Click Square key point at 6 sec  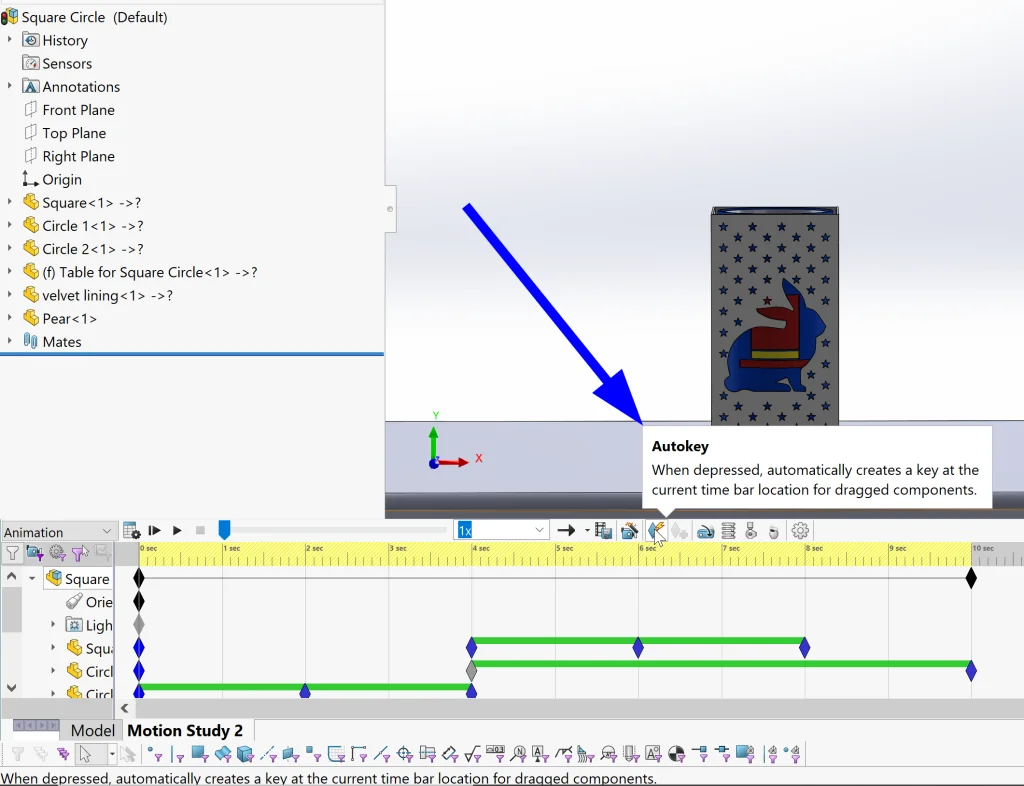pos(638,648)
